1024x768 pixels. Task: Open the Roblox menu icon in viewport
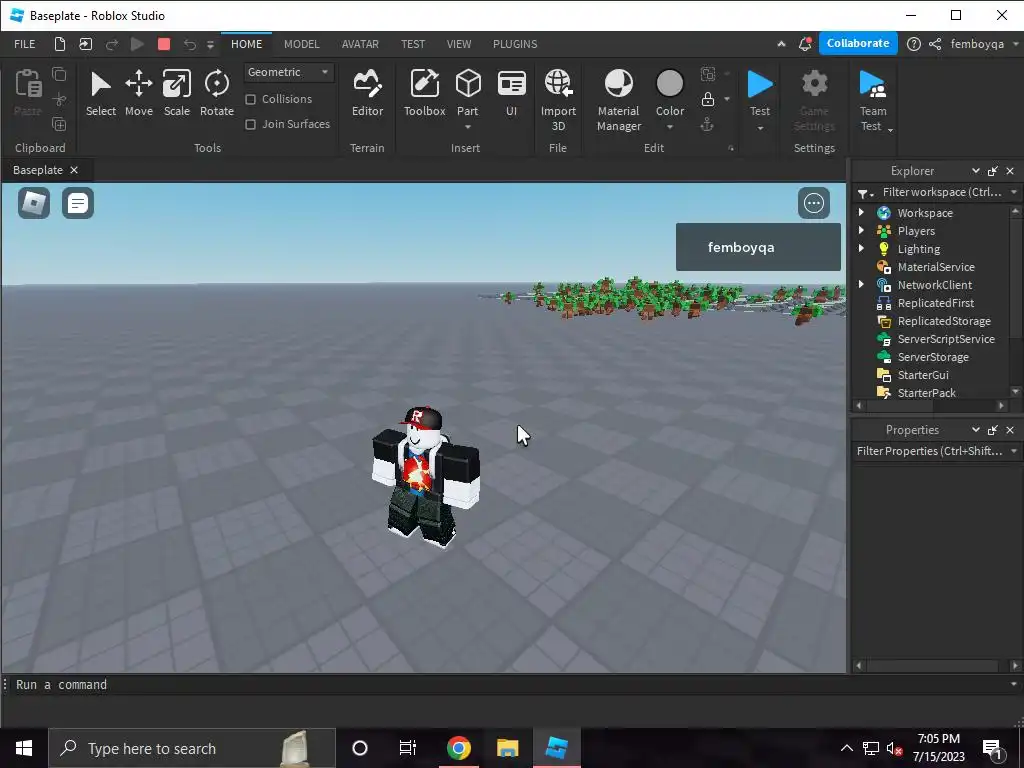(x=34, y=202)
